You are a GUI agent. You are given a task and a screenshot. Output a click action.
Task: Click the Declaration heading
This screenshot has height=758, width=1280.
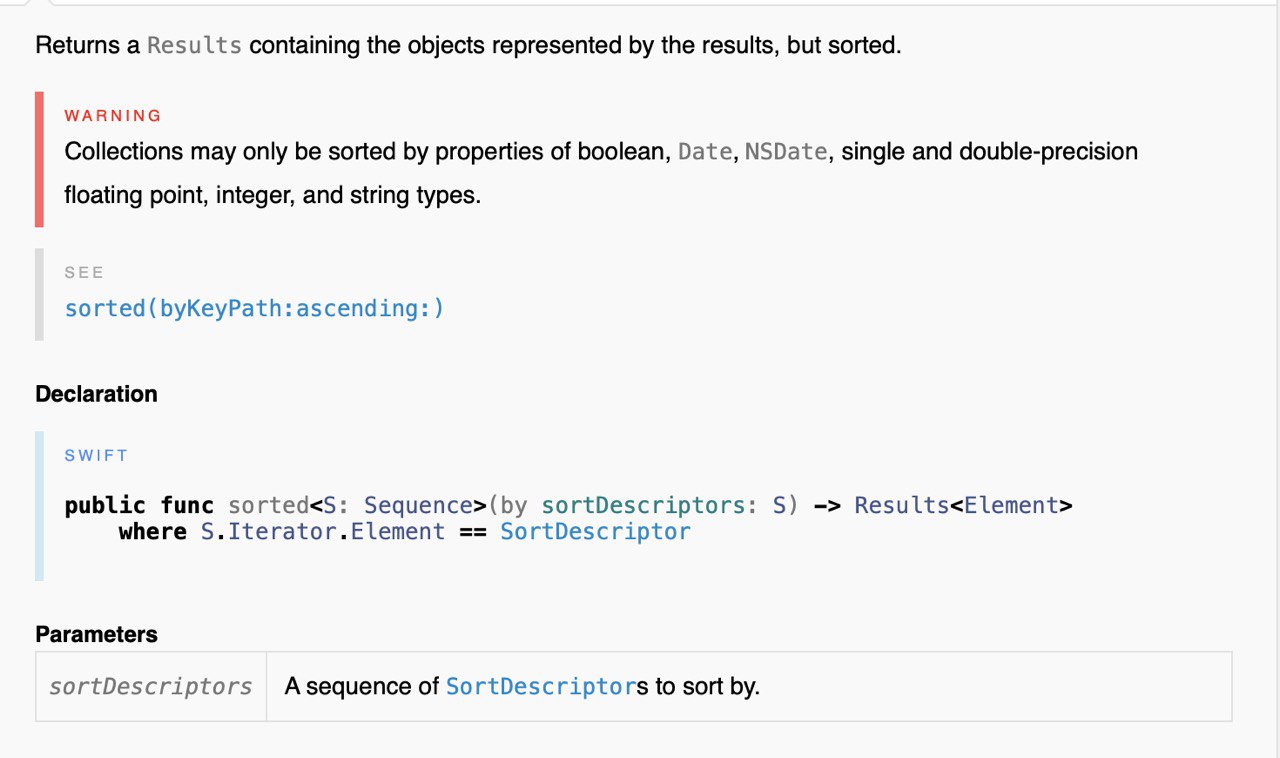[x=96, y=394]
